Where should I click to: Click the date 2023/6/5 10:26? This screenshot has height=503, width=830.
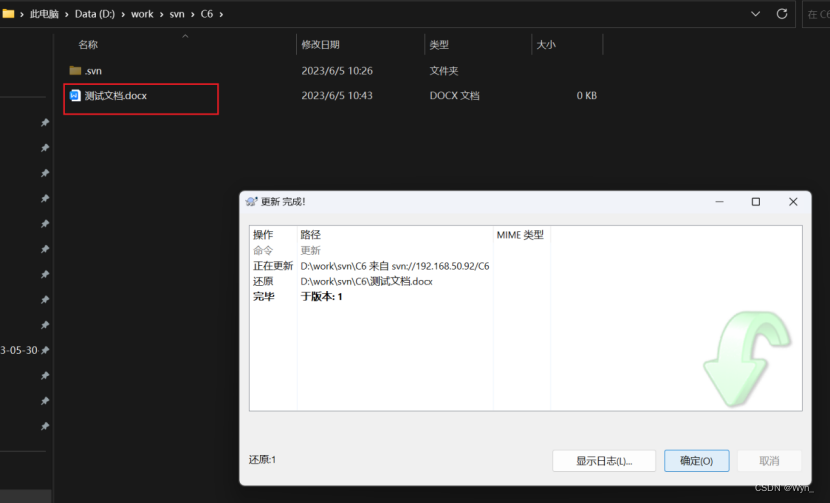coord(337,71)
